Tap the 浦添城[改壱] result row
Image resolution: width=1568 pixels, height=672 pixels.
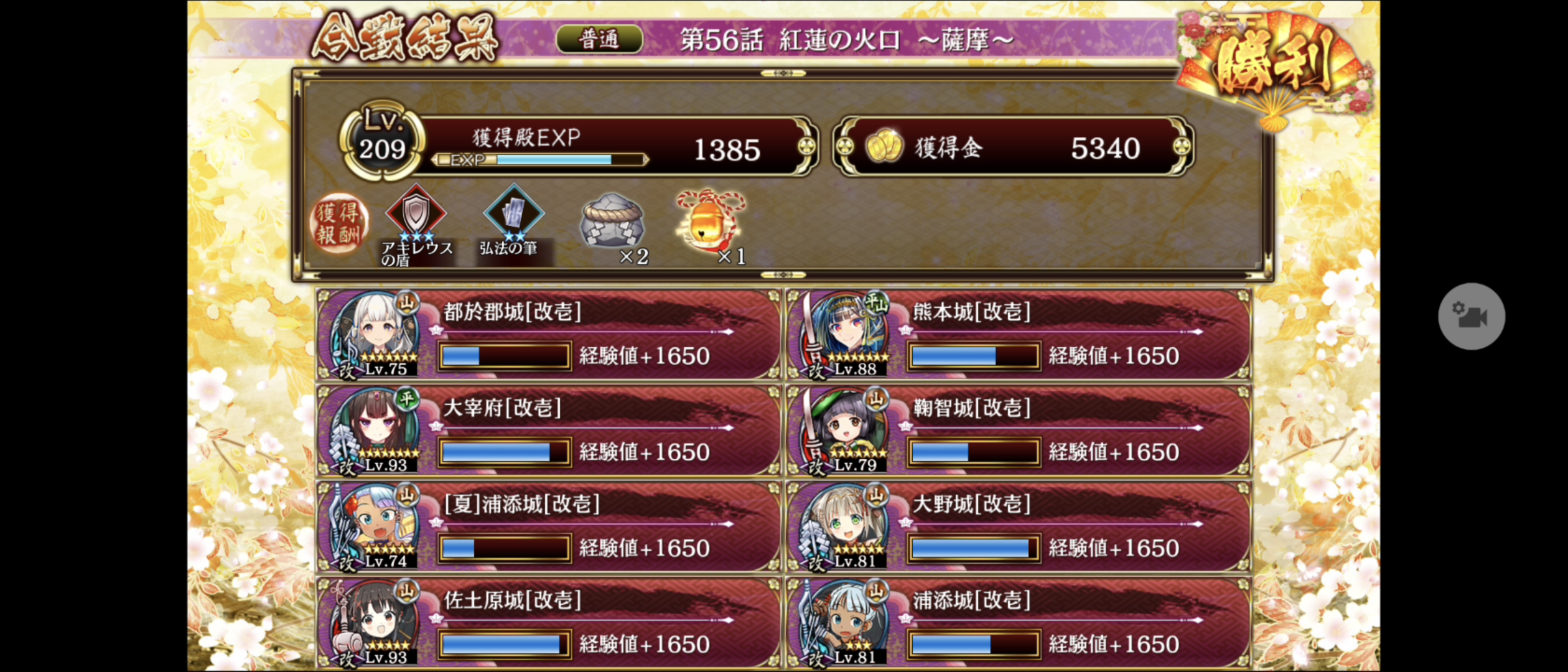click(1019, 622)
